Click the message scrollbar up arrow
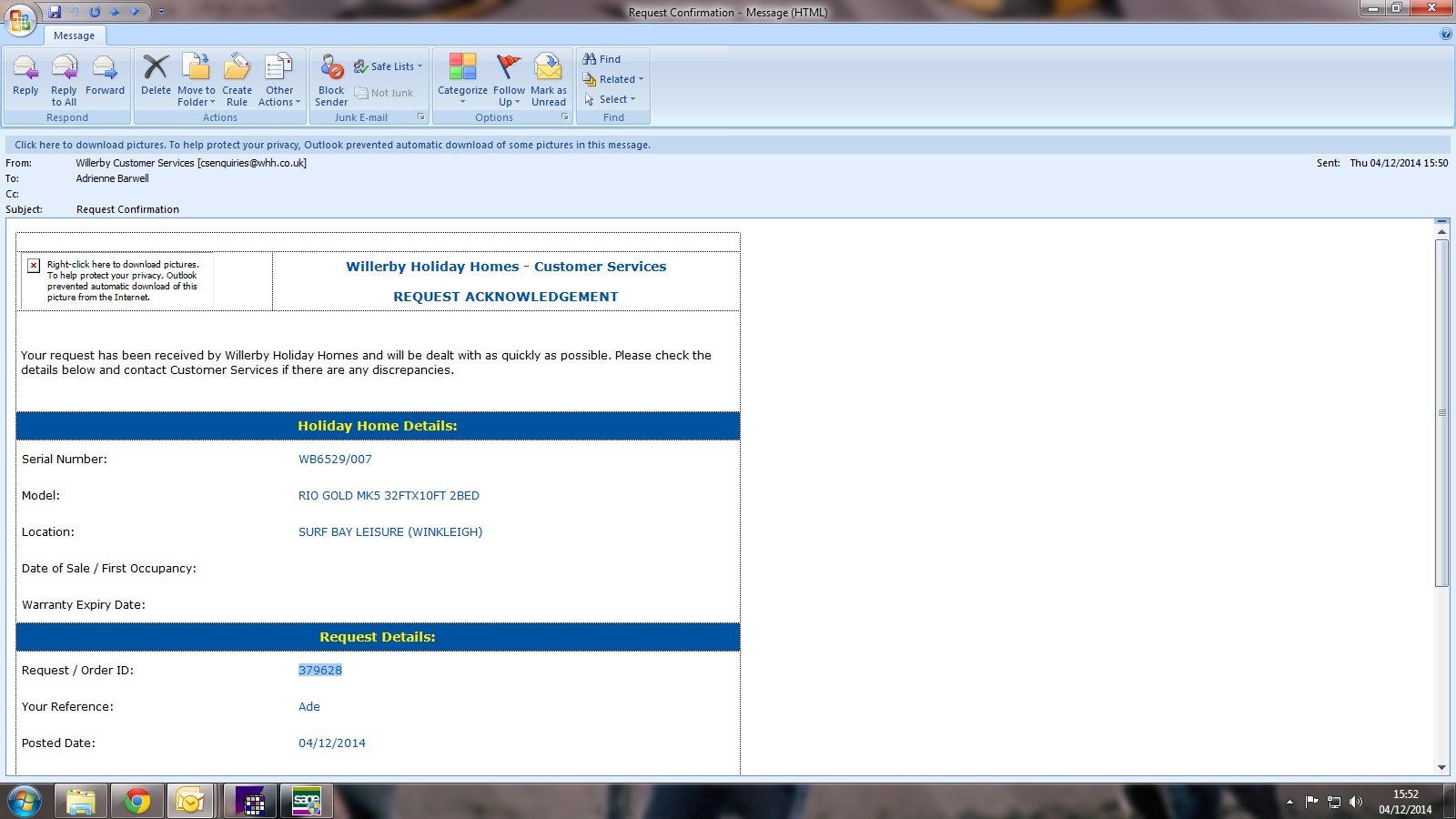The width and height of the screenshot is (1456, 819). 1441,232
